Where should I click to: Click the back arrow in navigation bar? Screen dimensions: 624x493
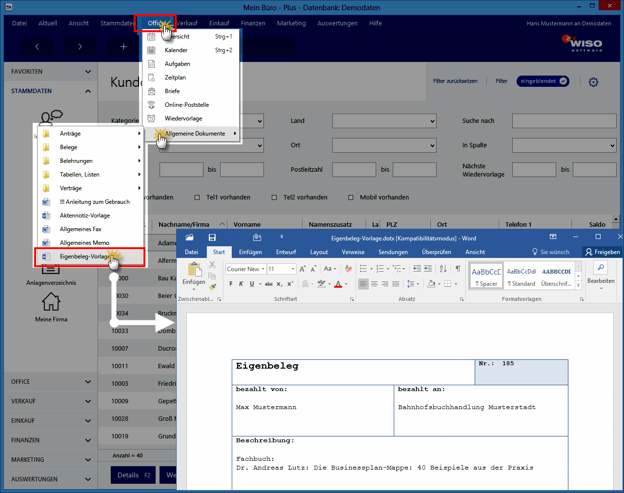pyautogui.click(x=37, y=46)
